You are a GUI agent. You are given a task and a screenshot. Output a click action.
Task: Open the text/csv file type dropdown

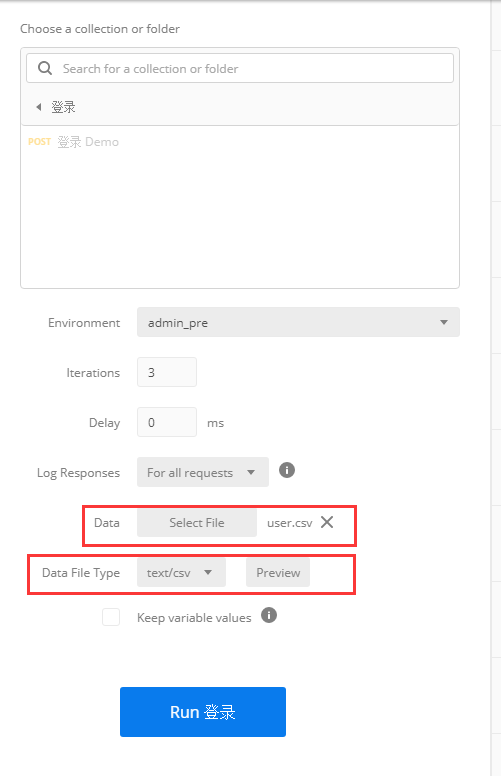(181, 573)
